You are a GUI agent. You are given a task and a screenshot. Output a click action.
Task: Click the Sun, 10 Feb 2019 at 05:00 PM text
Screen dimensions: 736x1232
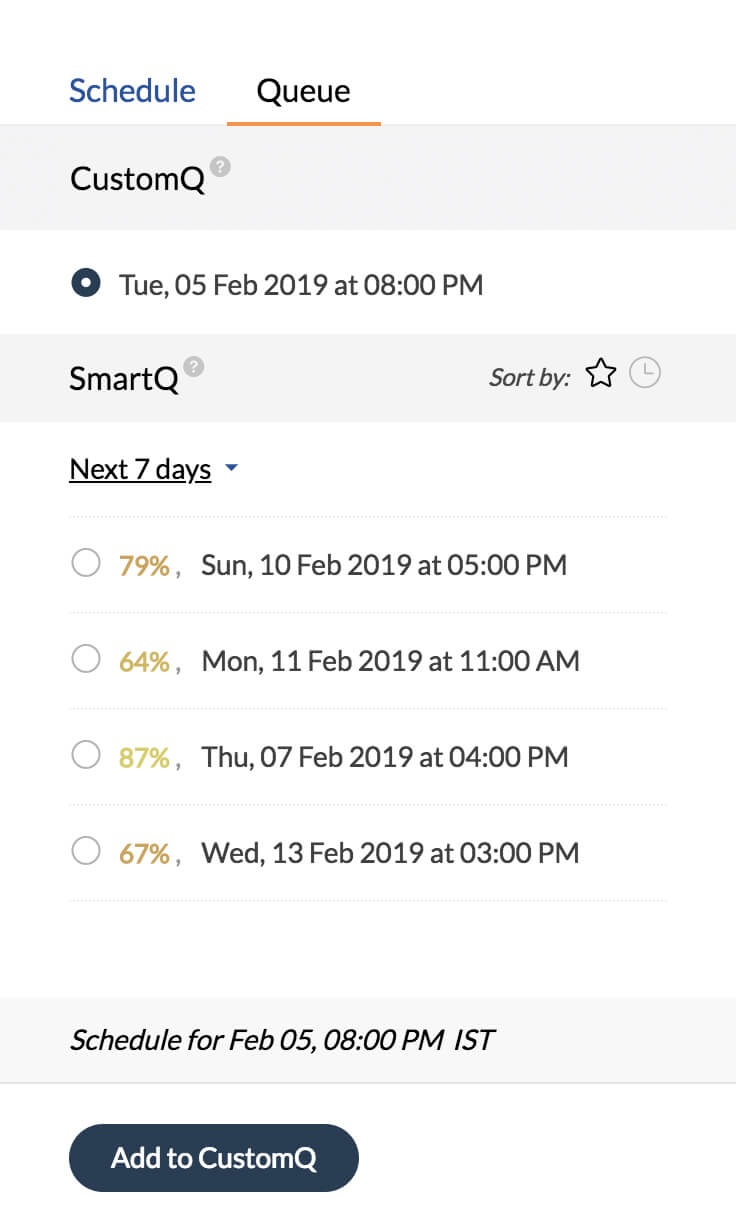pos(384,565)
